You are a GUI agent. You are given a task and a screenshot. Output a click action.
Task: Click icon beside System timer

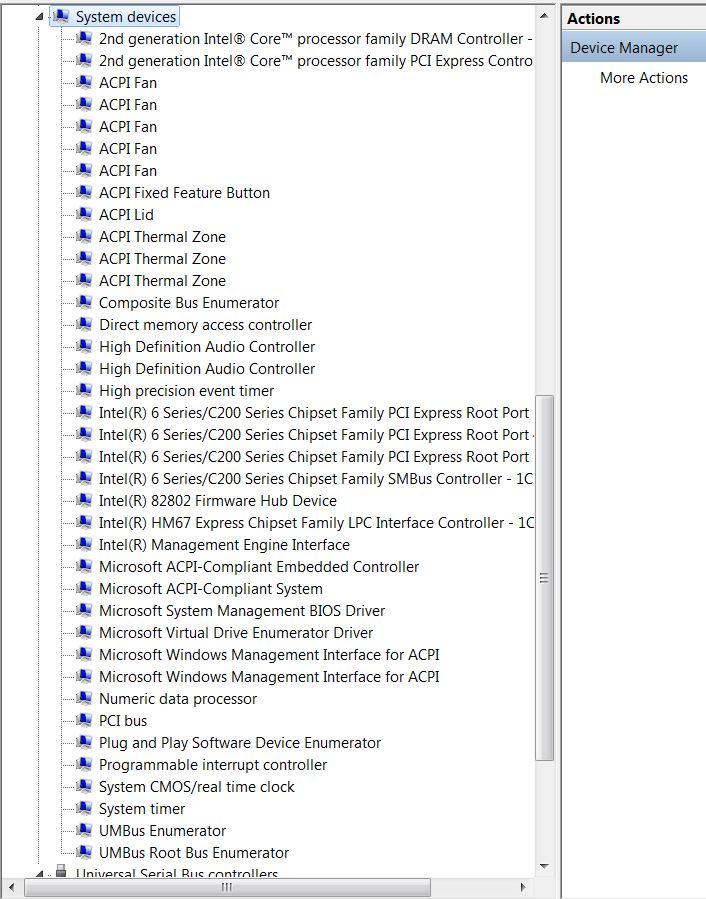(x=84, y=808)
